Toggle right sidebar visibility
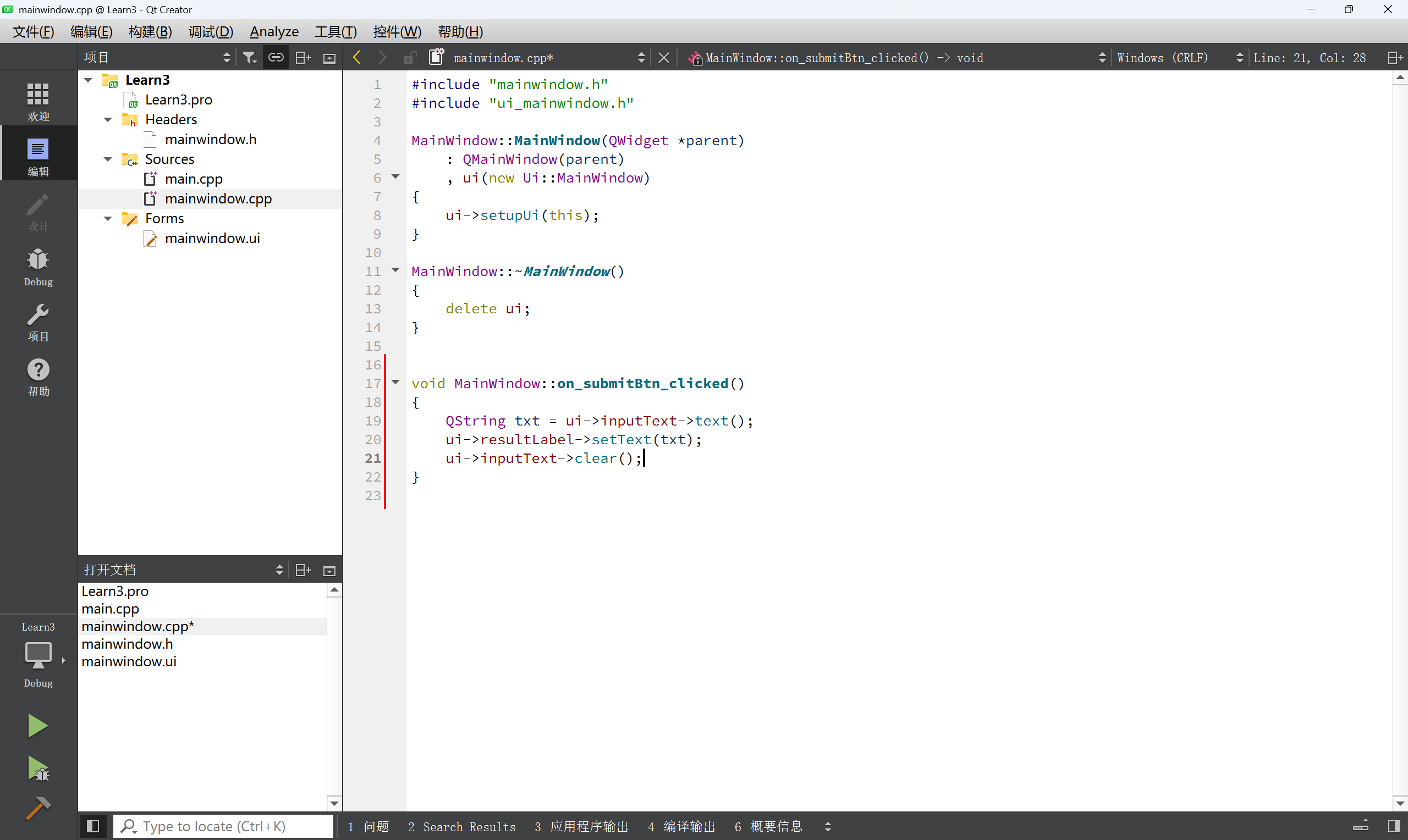The image size is (1408, 840). (1394, 826)
